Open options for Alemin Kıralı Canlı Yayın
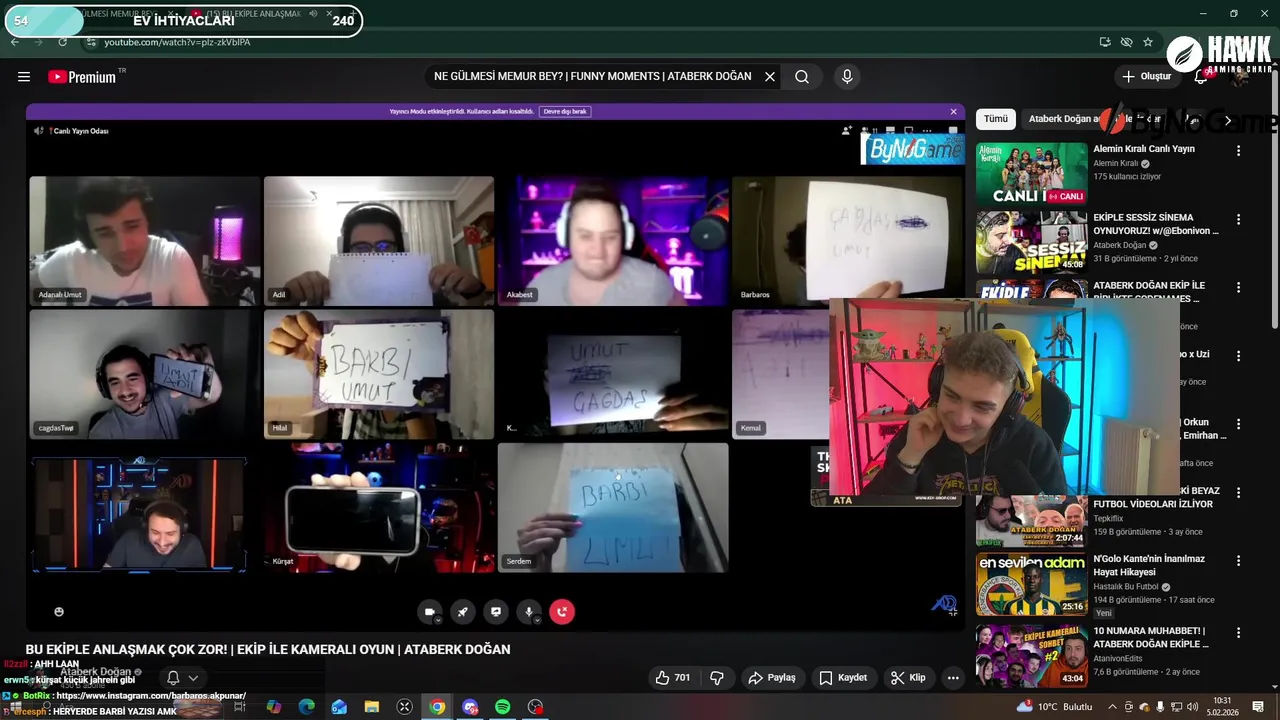 (1238, 151)
